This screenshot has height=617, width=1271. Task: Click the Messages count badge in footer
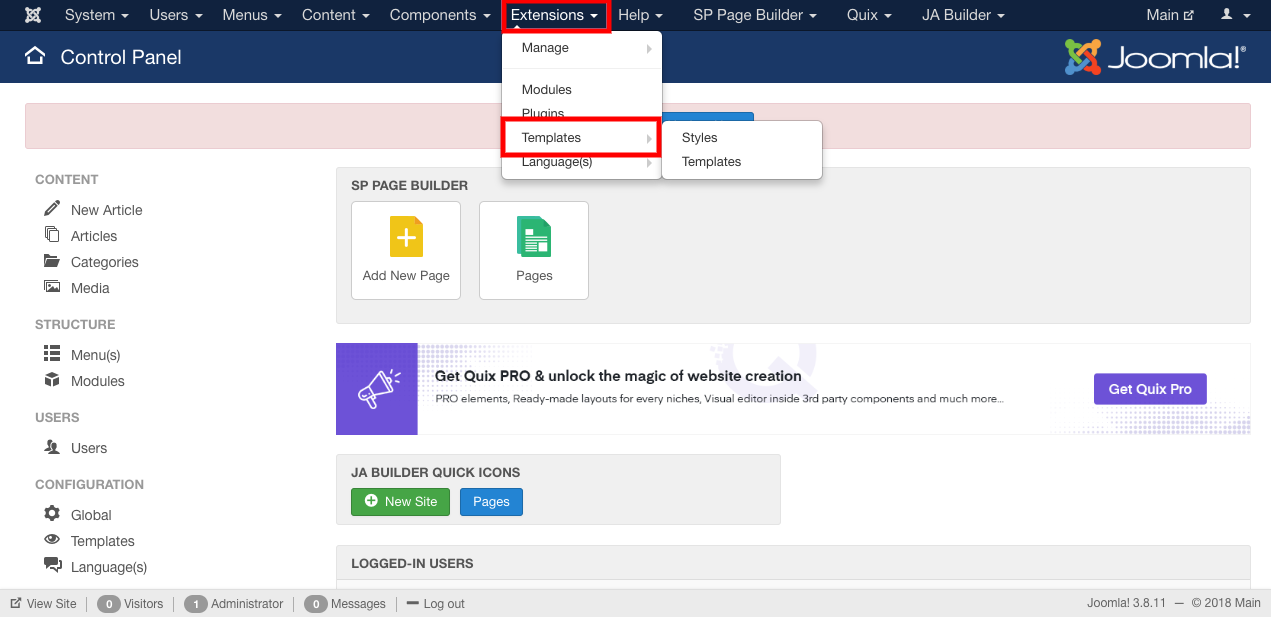coord(316,604)
